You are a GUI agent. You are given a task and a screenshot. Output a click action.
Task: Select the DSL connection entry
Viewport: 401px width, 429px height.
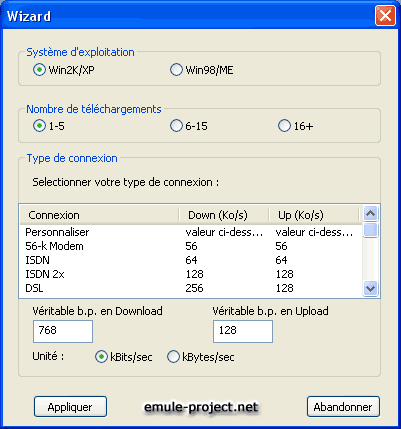coord(191,288)
